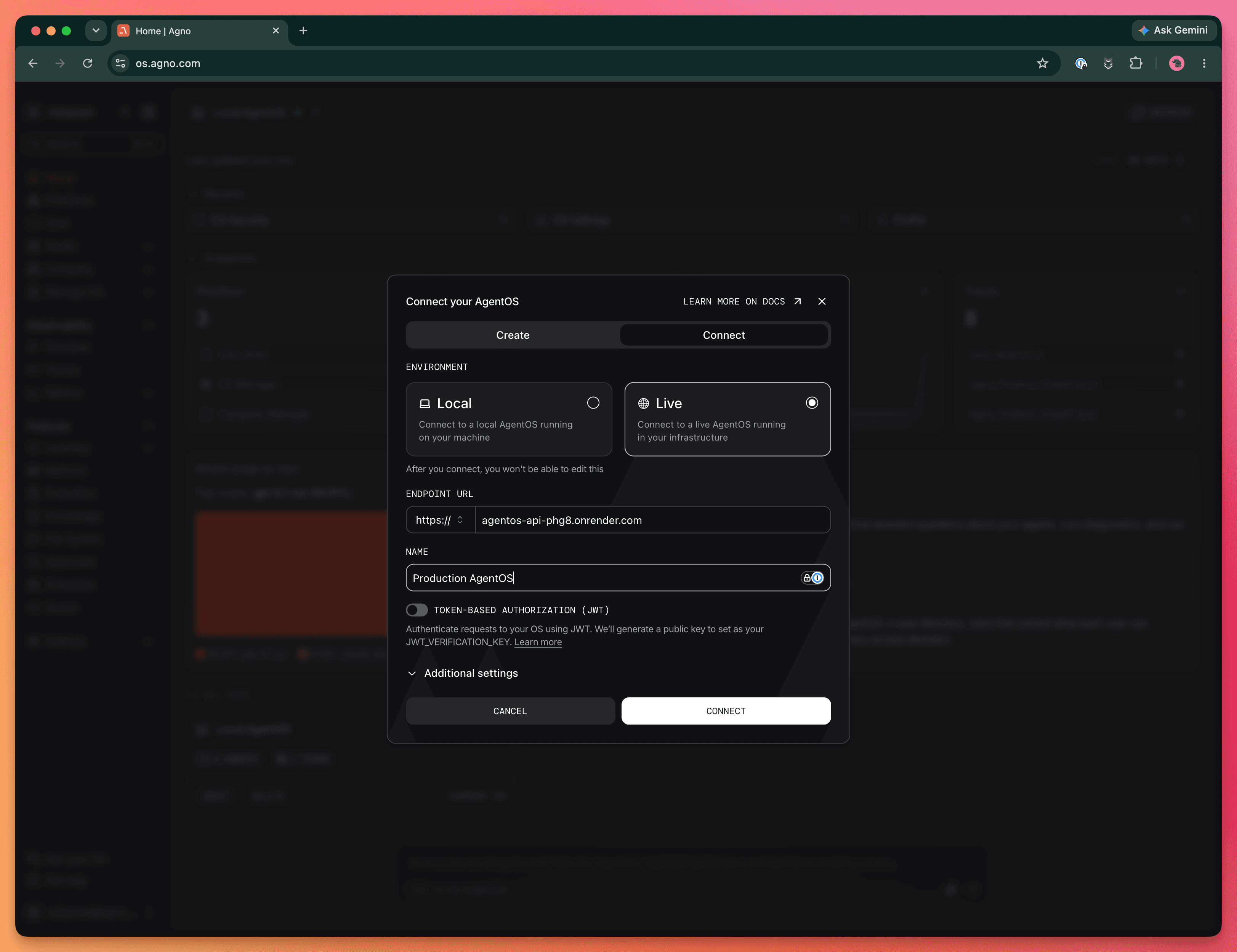
Task: Open the https:// protocol dropdown
Action: (x=440, y=520)
